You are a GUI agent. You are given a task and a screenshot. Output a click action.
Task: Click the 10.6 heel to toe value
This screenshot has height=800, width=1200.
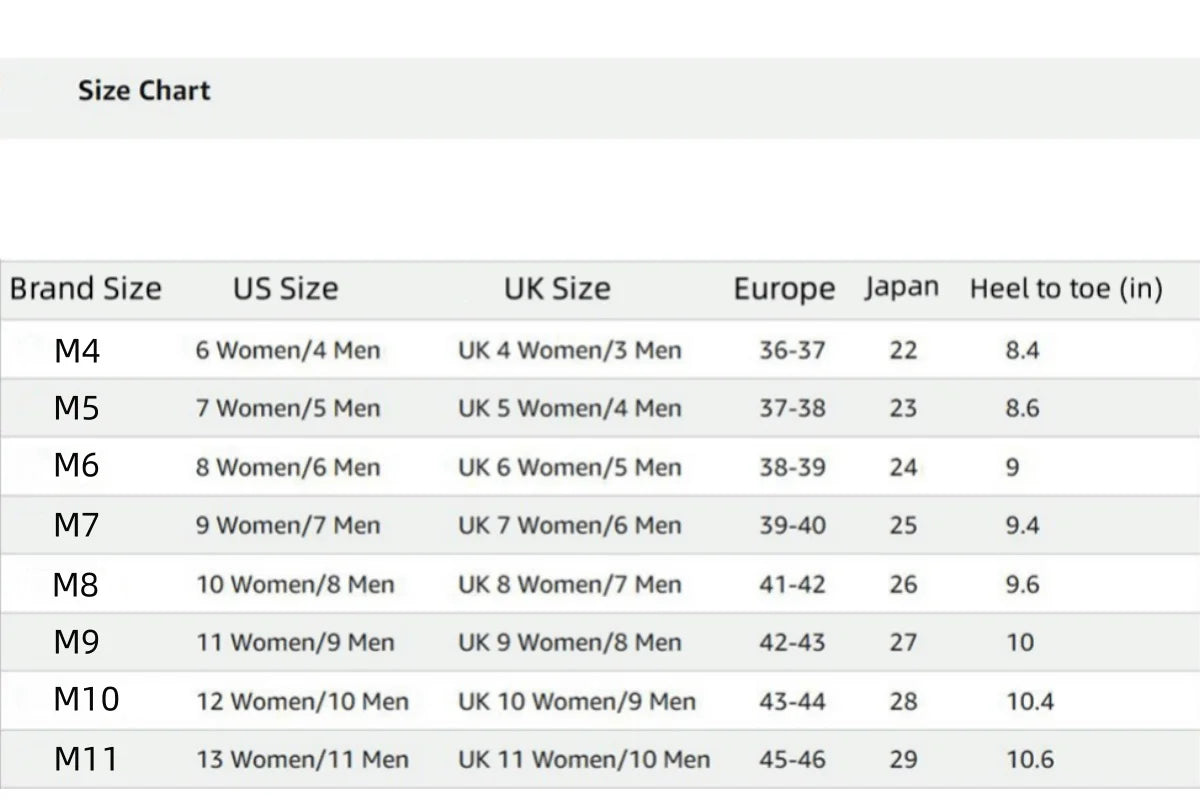click(1030, 760)
